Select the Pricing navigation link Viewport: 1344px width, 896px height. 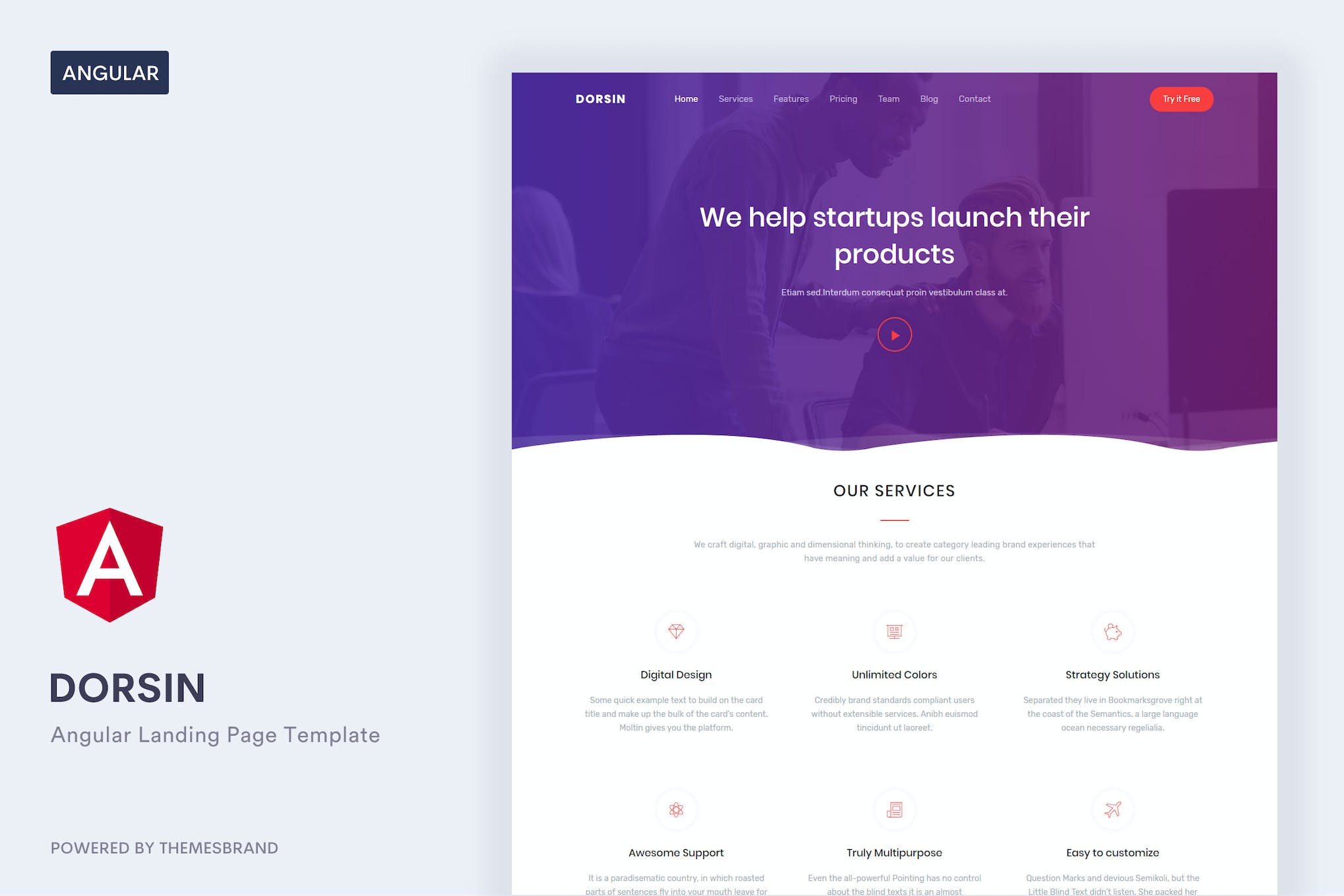pyautogui.click(x=843, y=99)
